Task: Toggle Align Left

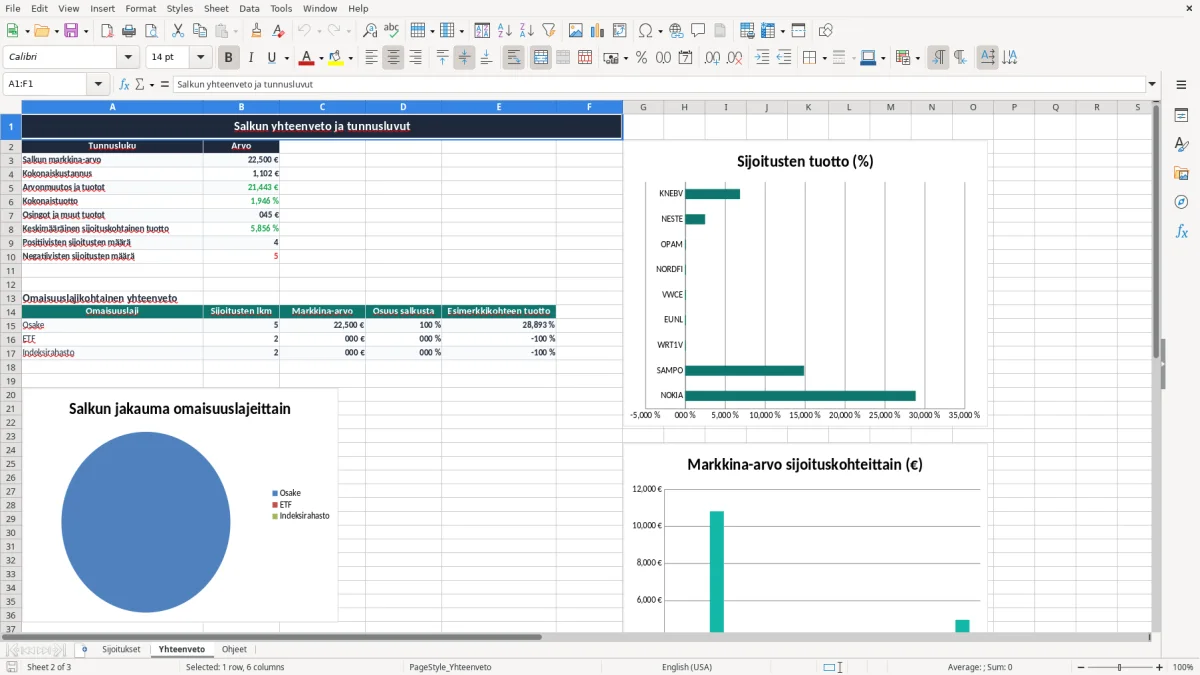Action: pos(371,58)
